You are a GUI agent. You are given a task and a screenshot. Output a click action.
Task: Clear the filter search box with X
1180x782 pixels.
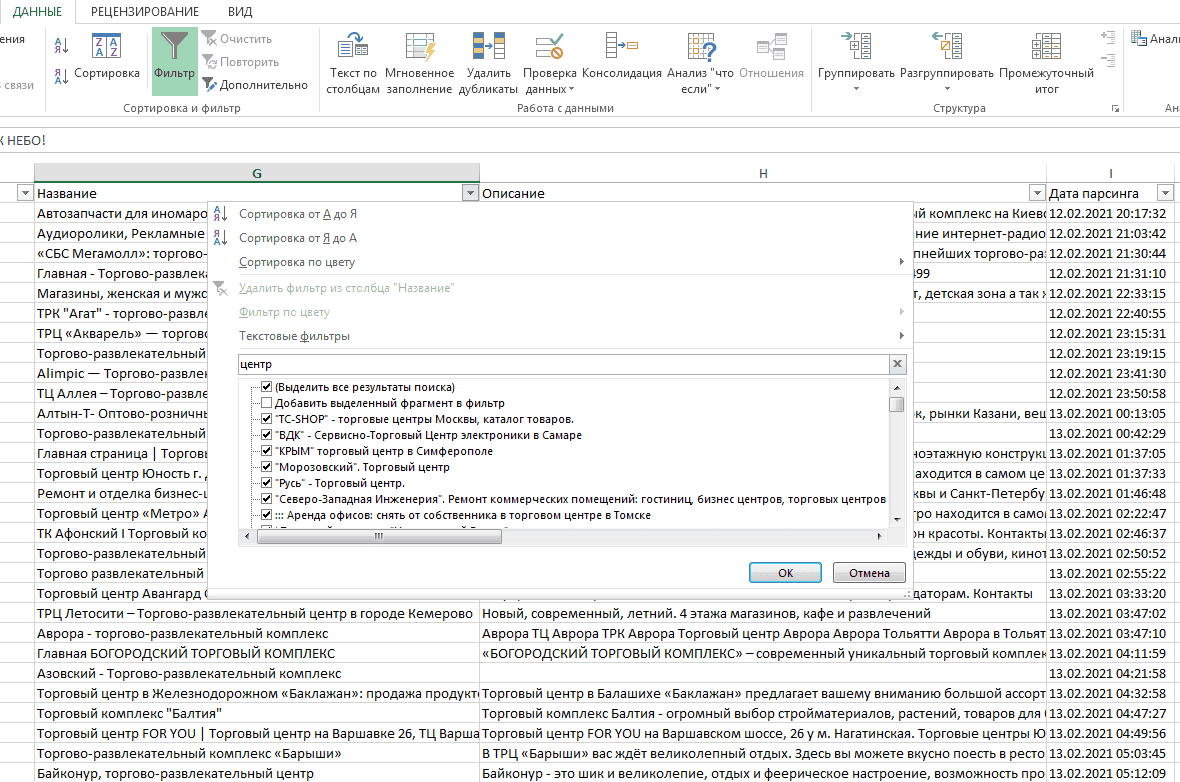897,364
